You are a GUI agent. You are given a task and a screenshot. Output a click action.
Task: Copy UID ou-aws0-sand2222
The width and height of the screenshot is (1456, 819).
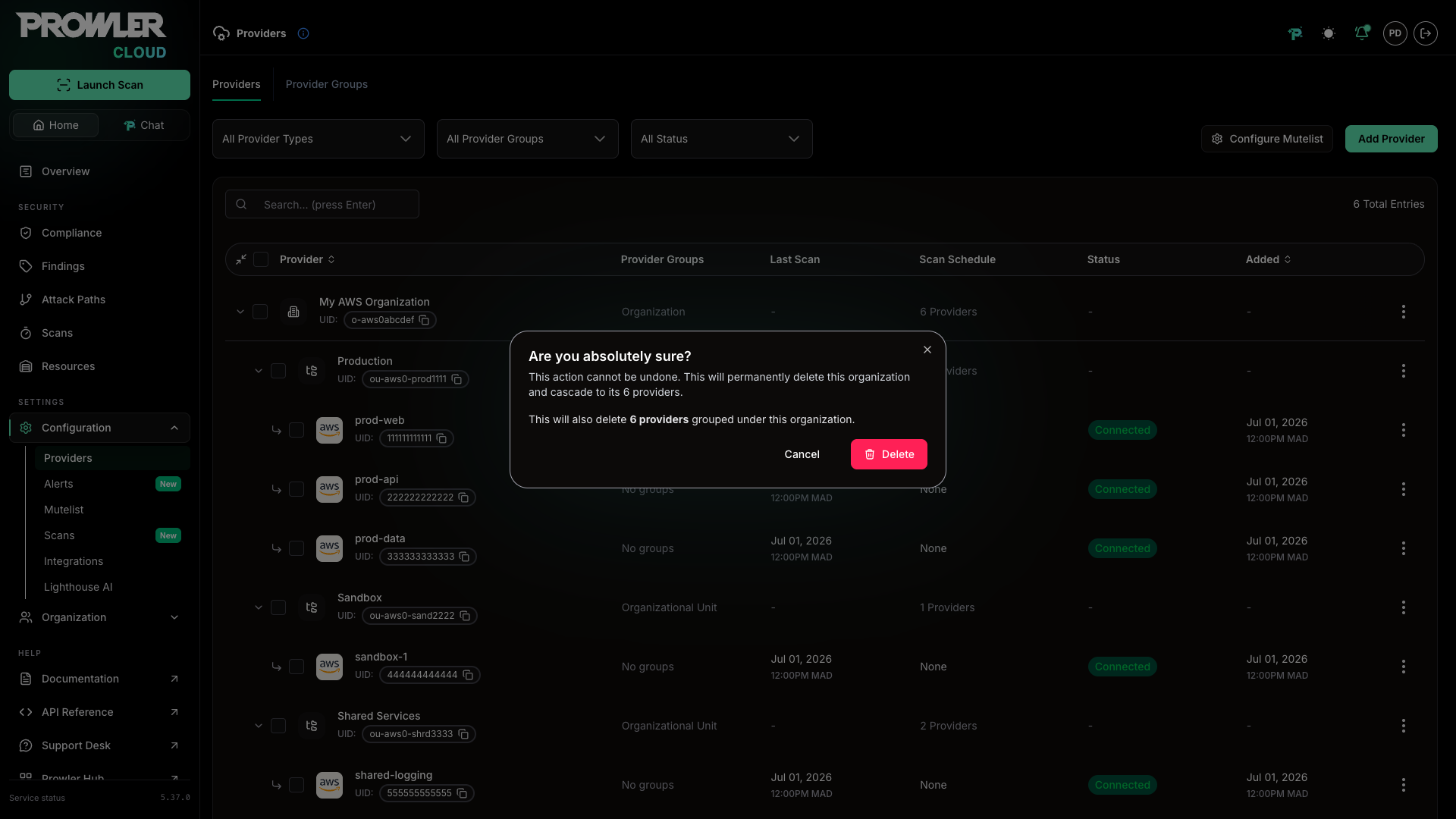(466, 616)
